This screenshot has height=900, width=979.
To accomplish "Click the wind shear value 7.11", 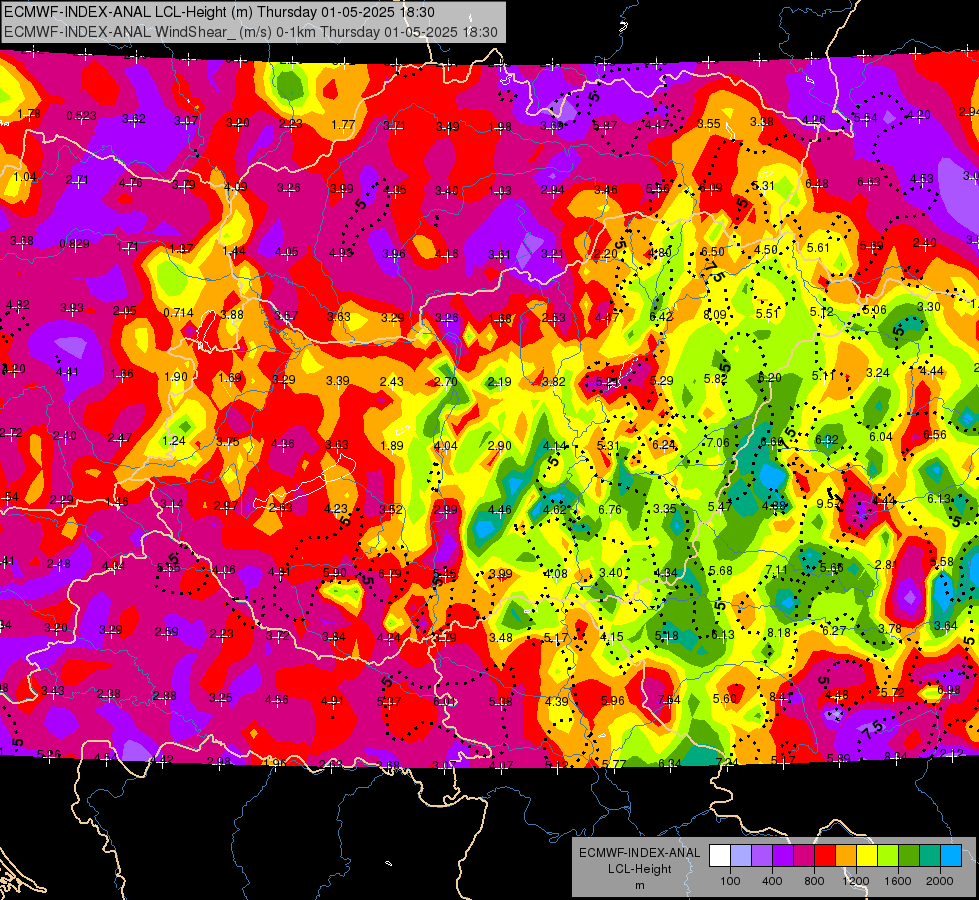I will (776, 570).
